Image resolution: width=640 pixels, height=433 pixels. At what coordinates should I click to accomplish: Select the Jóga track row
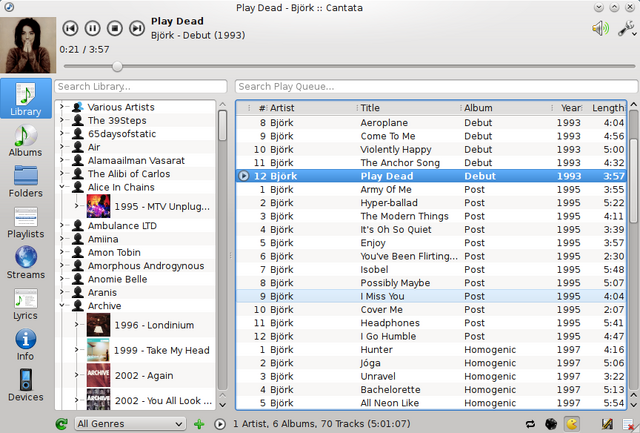[431, 363]
